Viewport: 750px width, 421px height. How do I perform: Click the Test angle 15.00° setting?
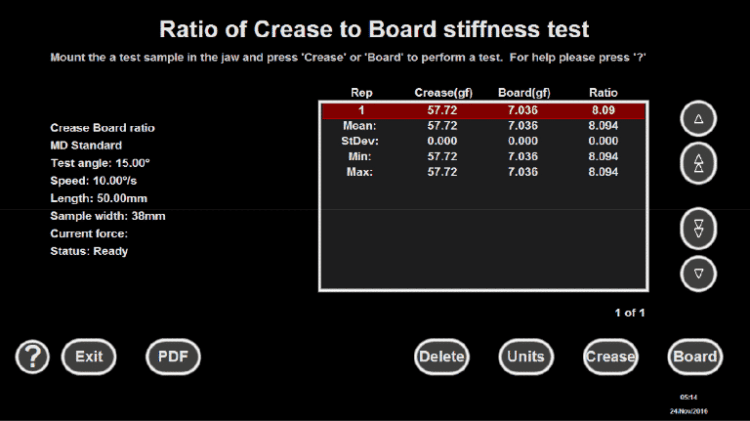pyautogui.click(x=100, y=163)
